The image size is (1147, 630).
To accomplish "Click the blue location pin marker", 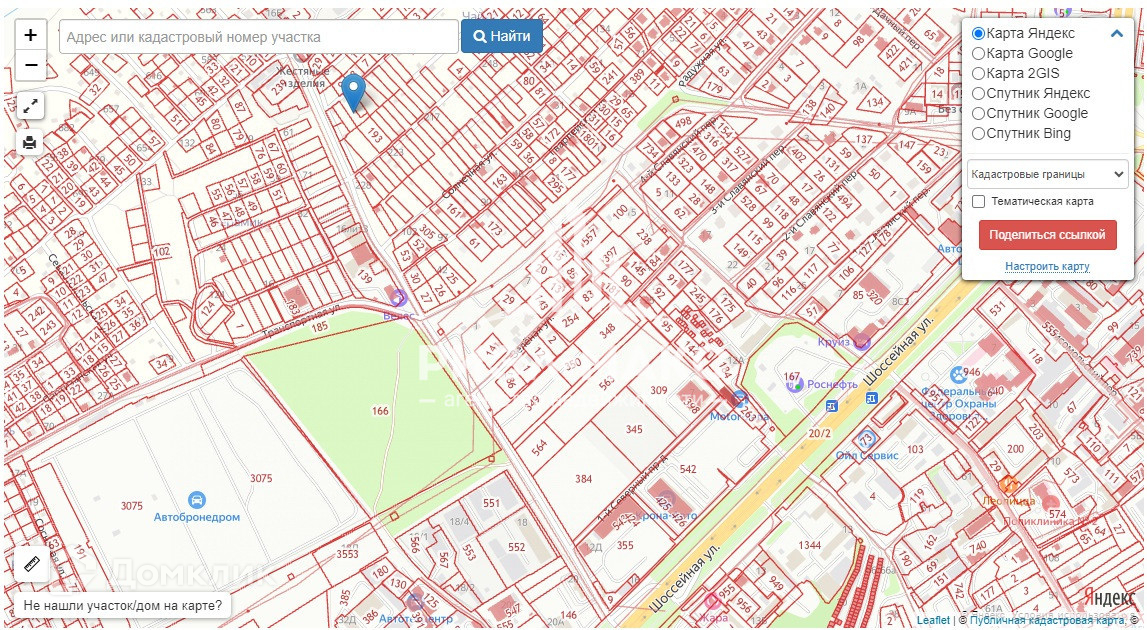I will (352, 91).
